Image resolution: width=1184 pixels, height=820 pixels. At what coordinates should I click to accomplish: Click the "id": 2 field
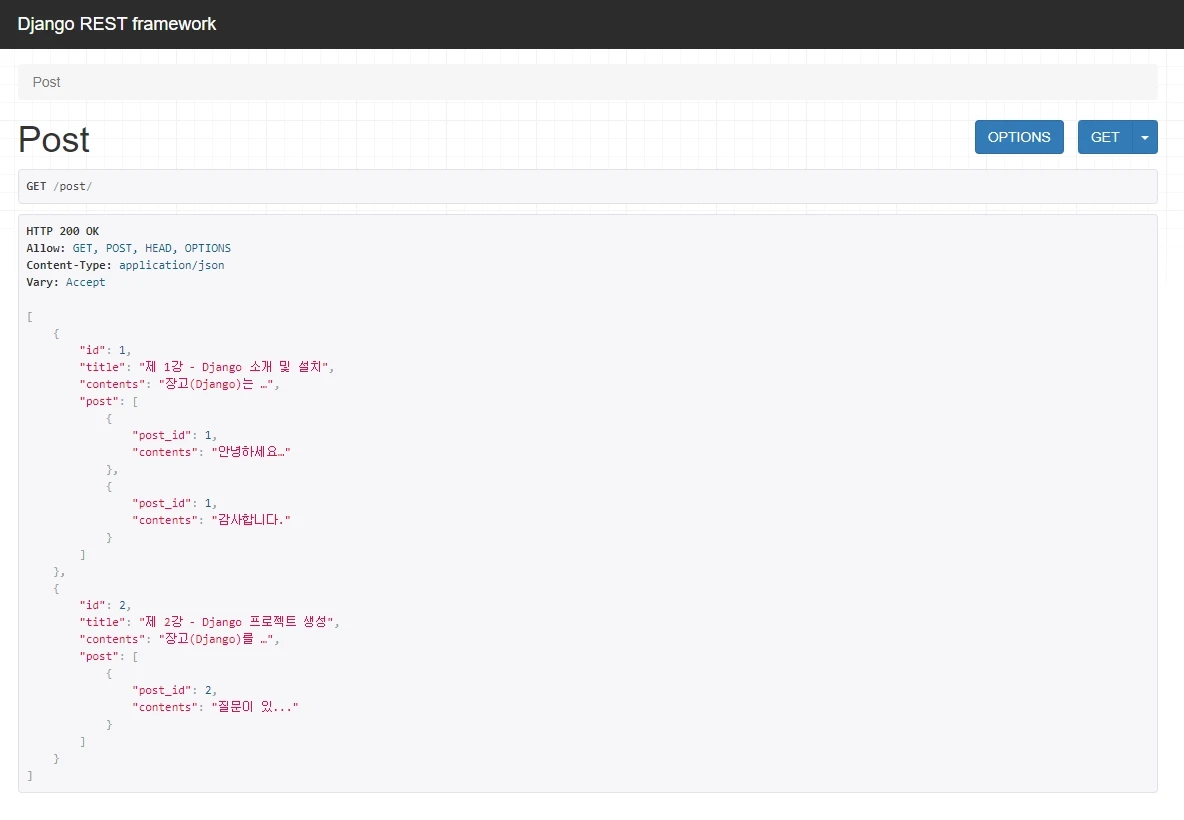105,605
